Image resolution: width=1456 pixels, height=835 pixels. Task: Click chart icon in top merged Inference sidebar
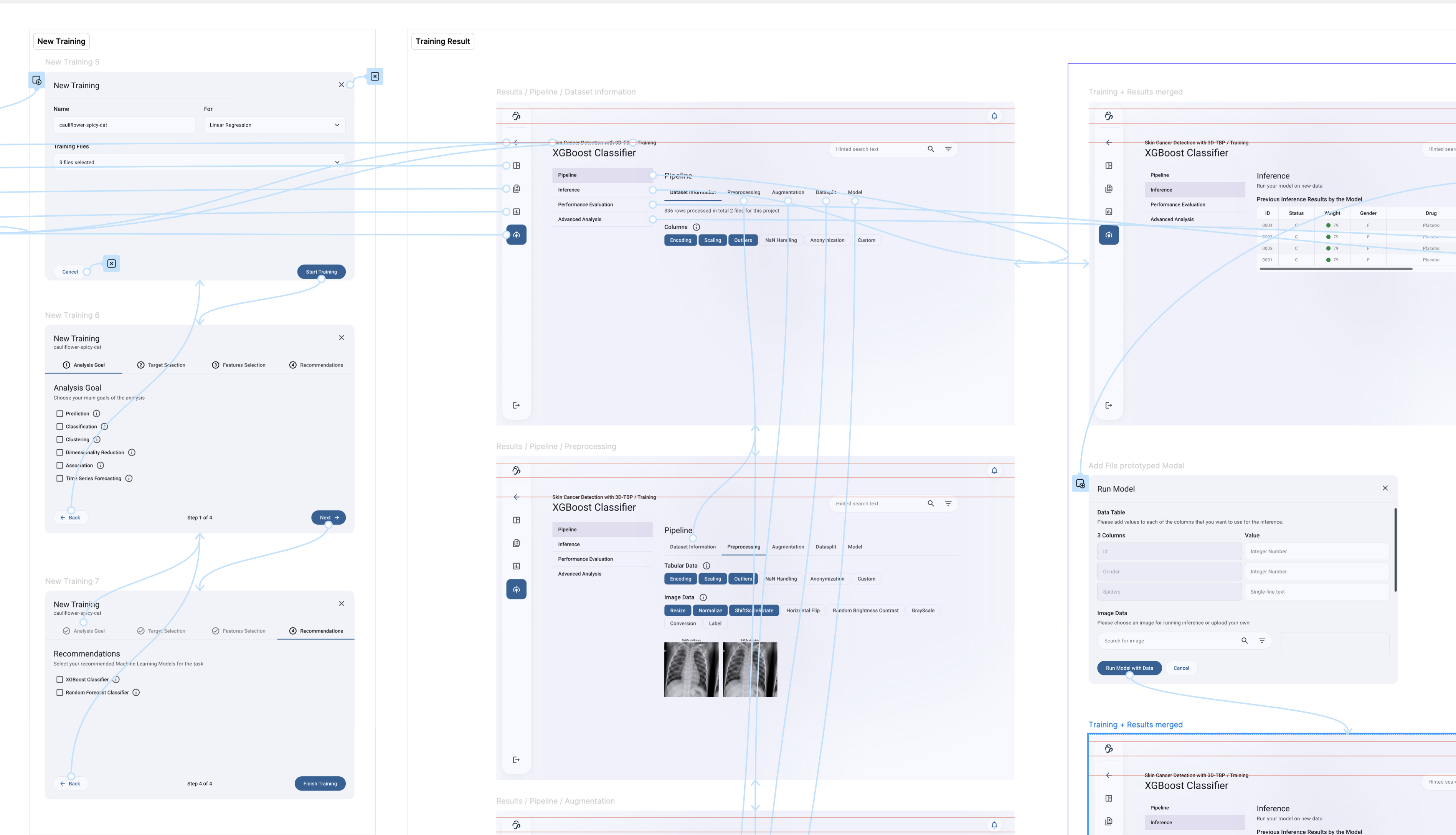pos(1108,211)
